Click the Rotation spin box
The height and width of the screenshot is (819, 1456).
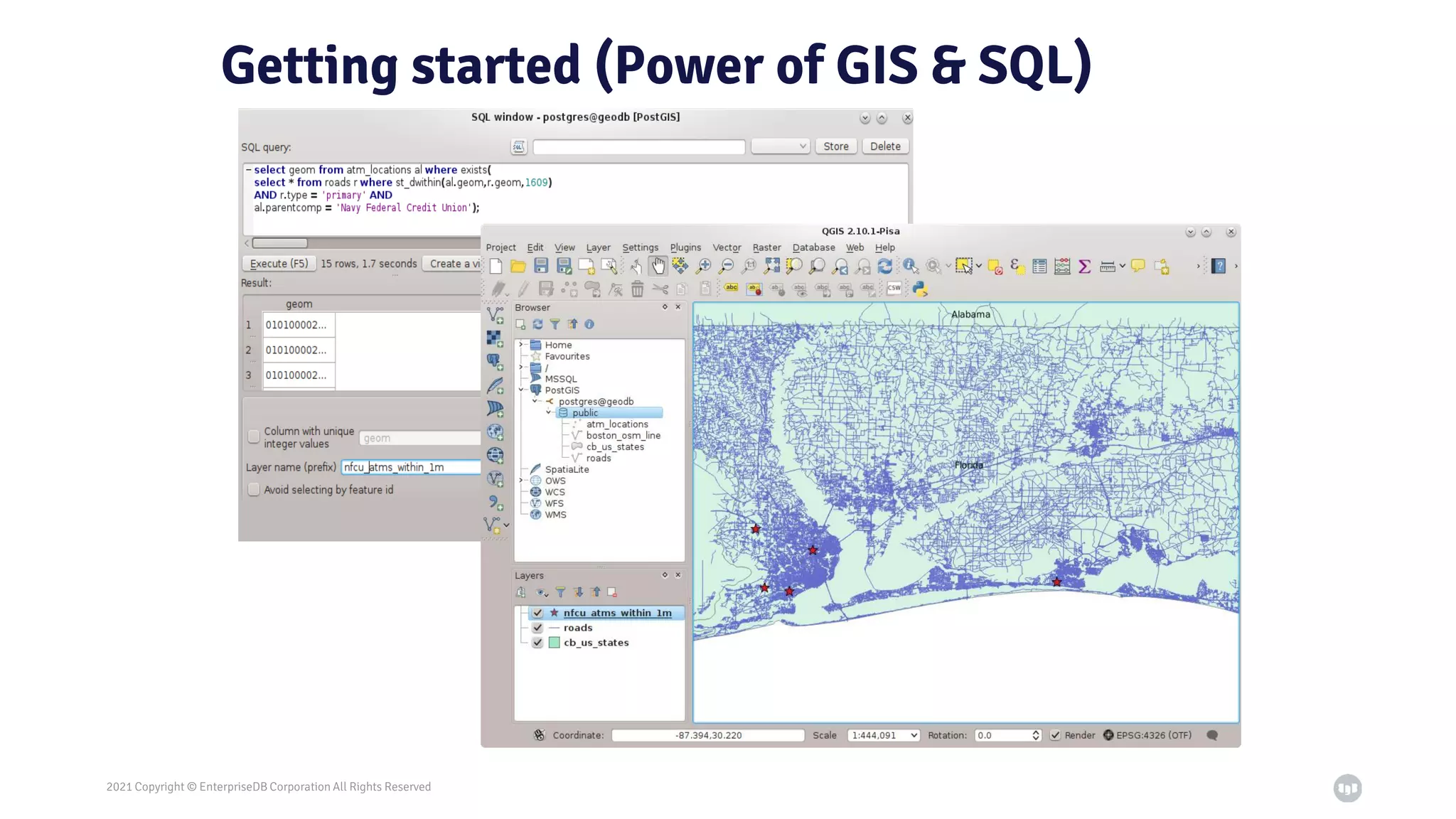(1008, 735)
